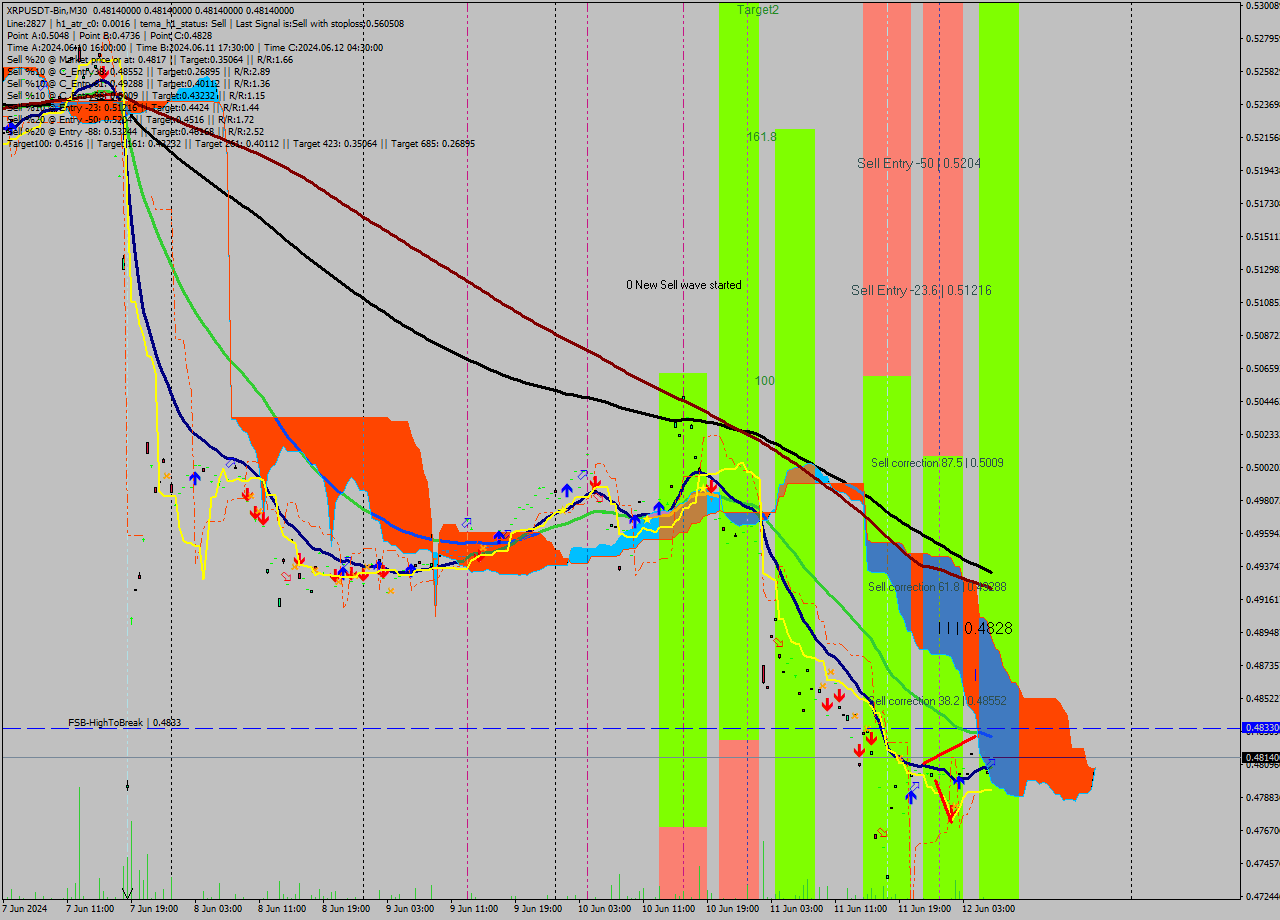
Task: Click the sell line ending in R/R:2.52
Action: [135, 131]
